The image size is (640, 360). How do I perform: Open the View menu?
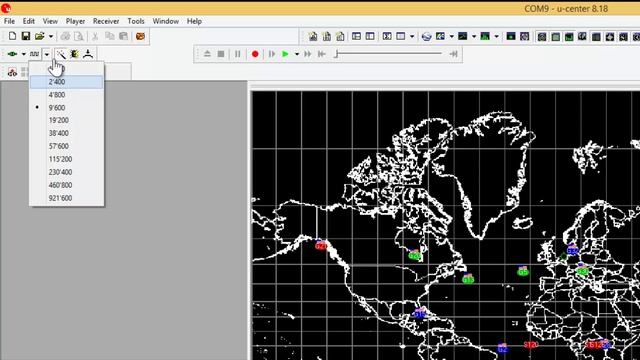50,21
